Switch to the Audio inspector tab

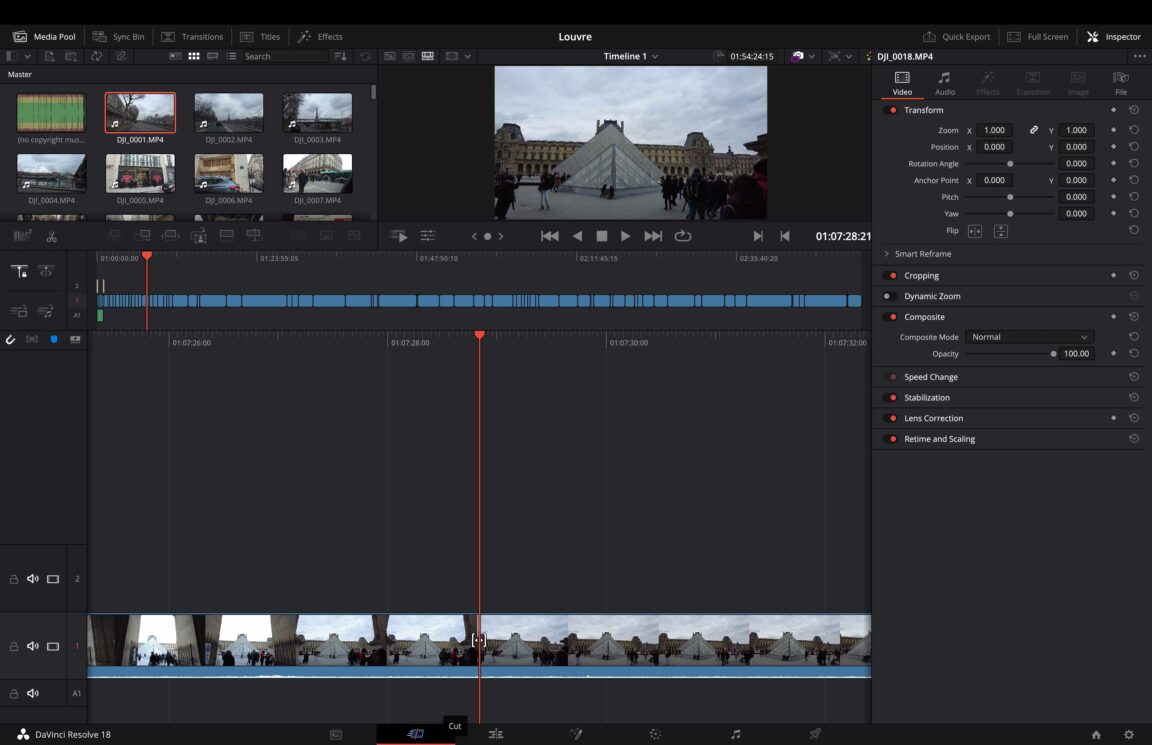coord(944,82)
